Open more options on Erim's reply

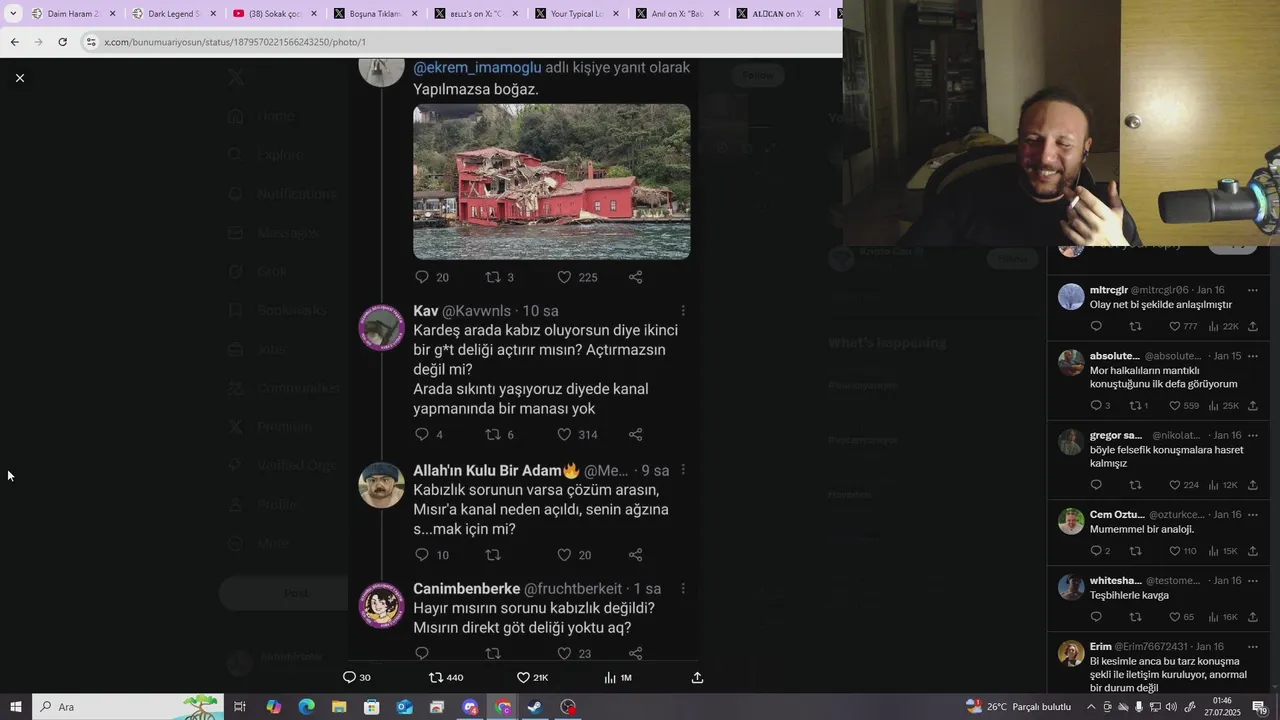[1252, 646]
